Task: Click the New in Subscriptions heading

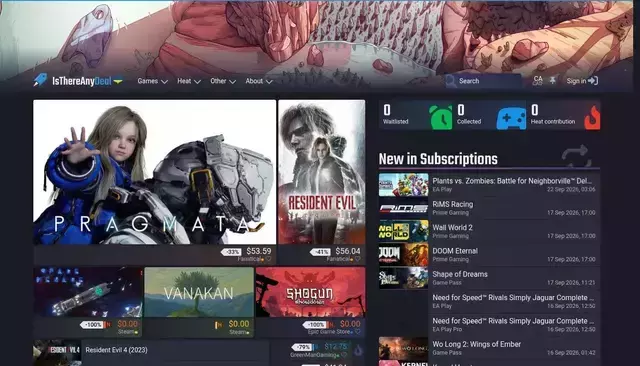Action: pyautogui.click(x=438, y=159)
